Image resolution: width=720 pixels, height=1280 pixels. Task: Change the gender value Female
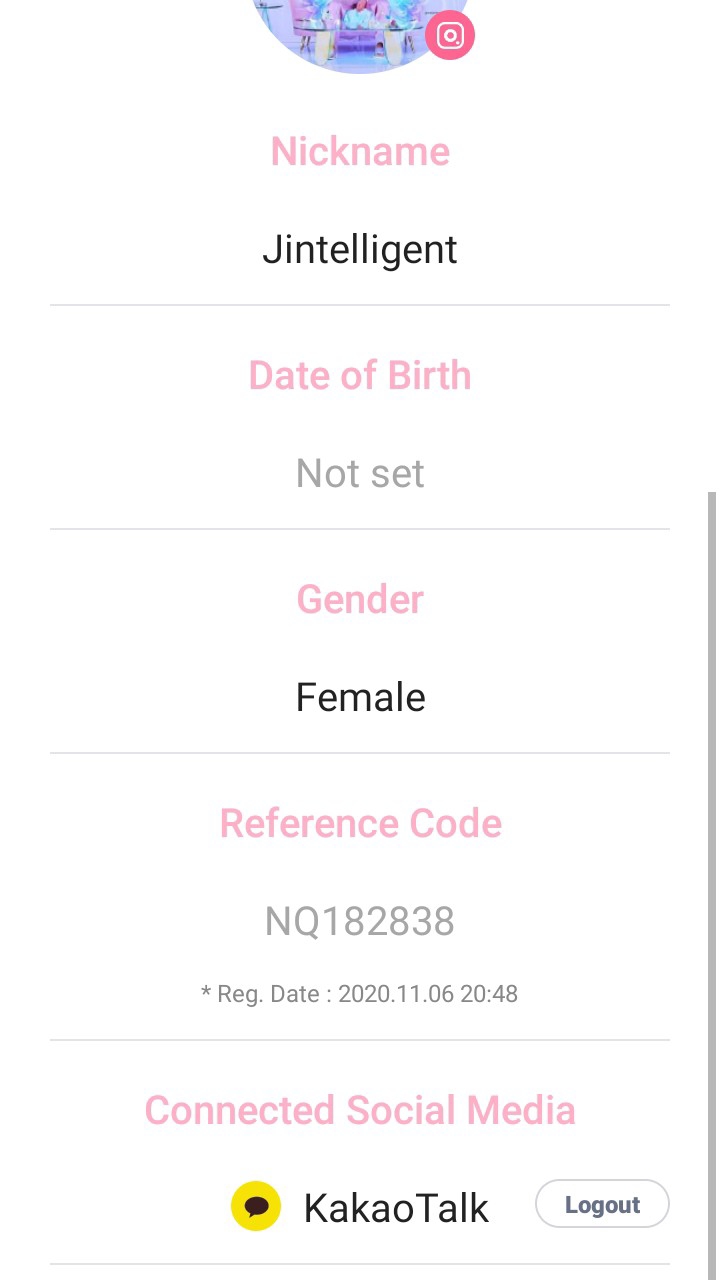pyautogui.click(x=360, y=697)
